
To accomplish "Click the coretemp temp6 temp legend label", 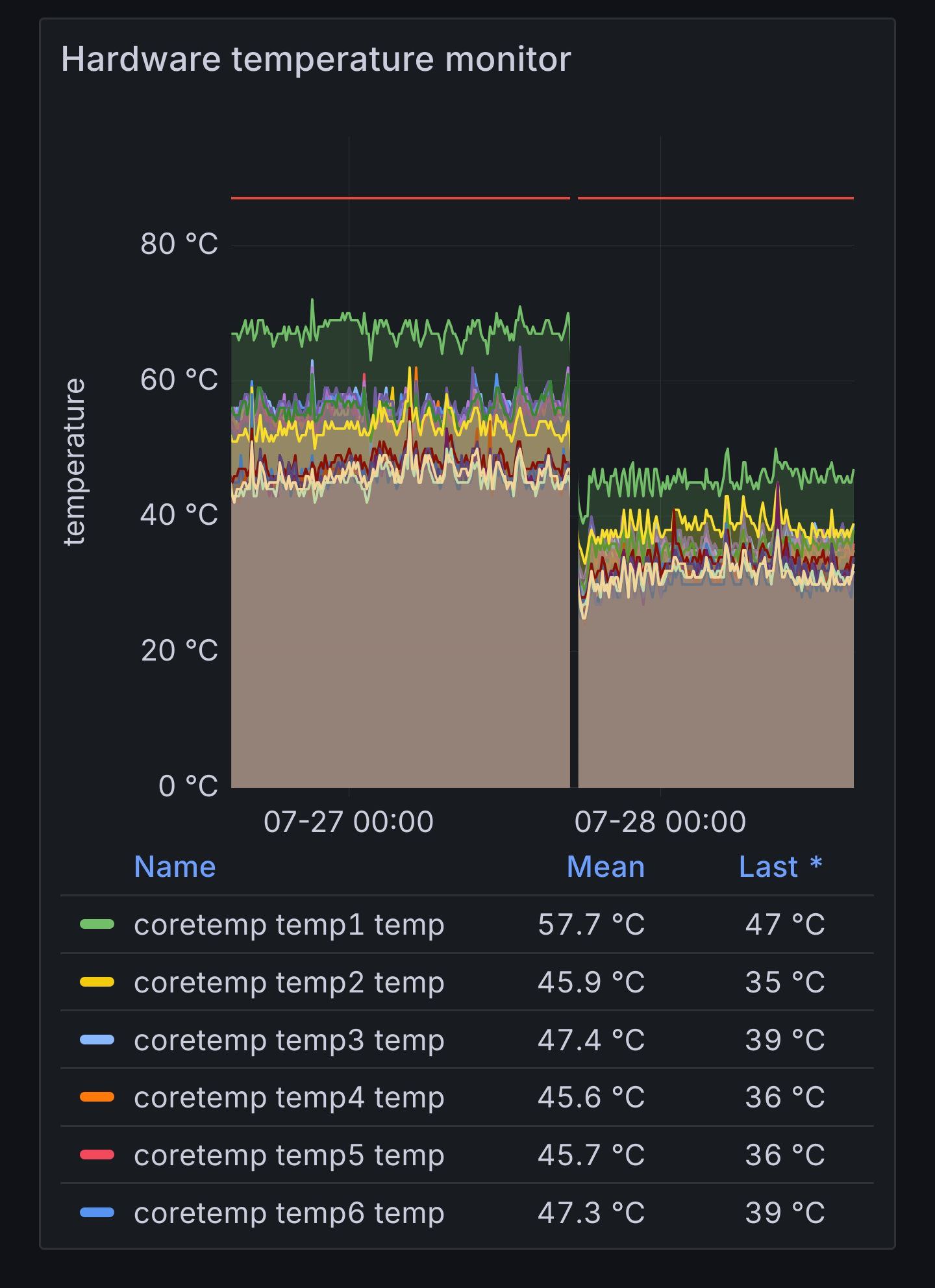I will [x=289, y=1213].
